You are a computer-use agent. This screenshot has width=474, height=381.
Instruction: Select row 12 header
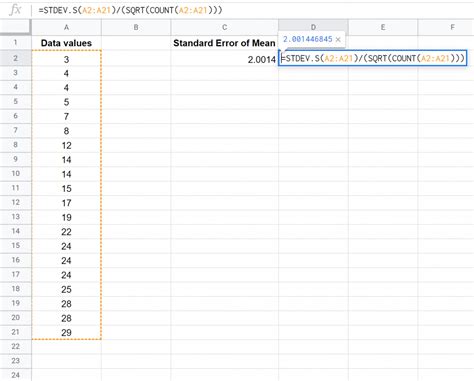[15, 202]
